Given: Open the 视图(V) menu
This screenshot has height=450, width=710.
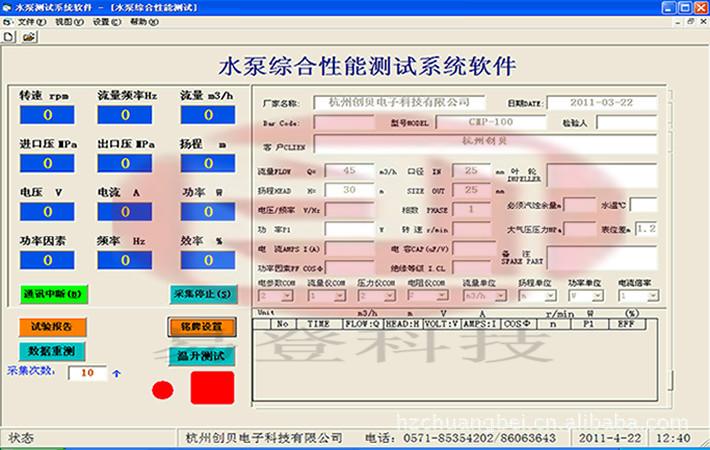Looking at the screenshot, I should click(x=69, y=22).
